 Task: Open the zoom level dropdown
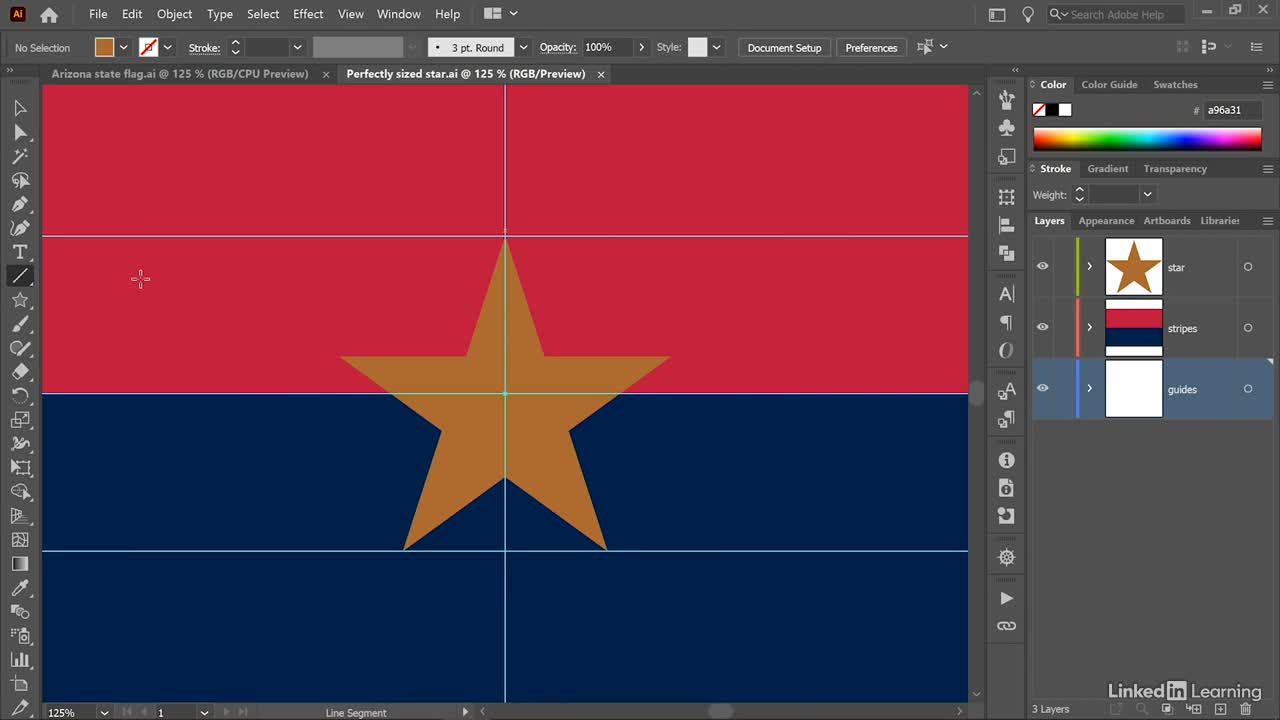pos(104,712)
